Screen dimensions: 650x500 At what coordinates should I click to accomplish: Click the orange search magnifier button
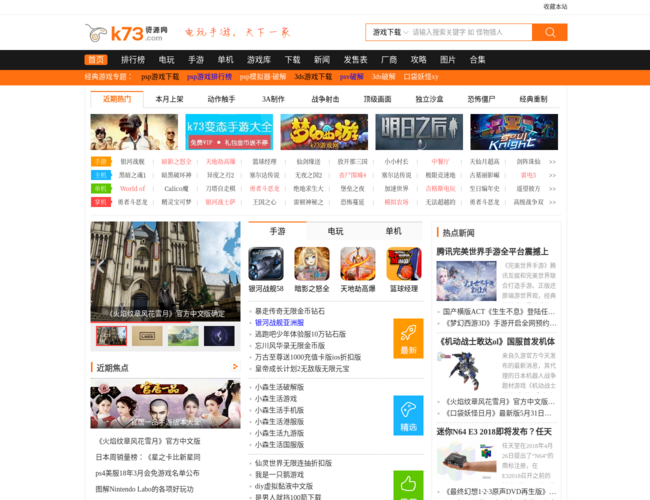549,32
